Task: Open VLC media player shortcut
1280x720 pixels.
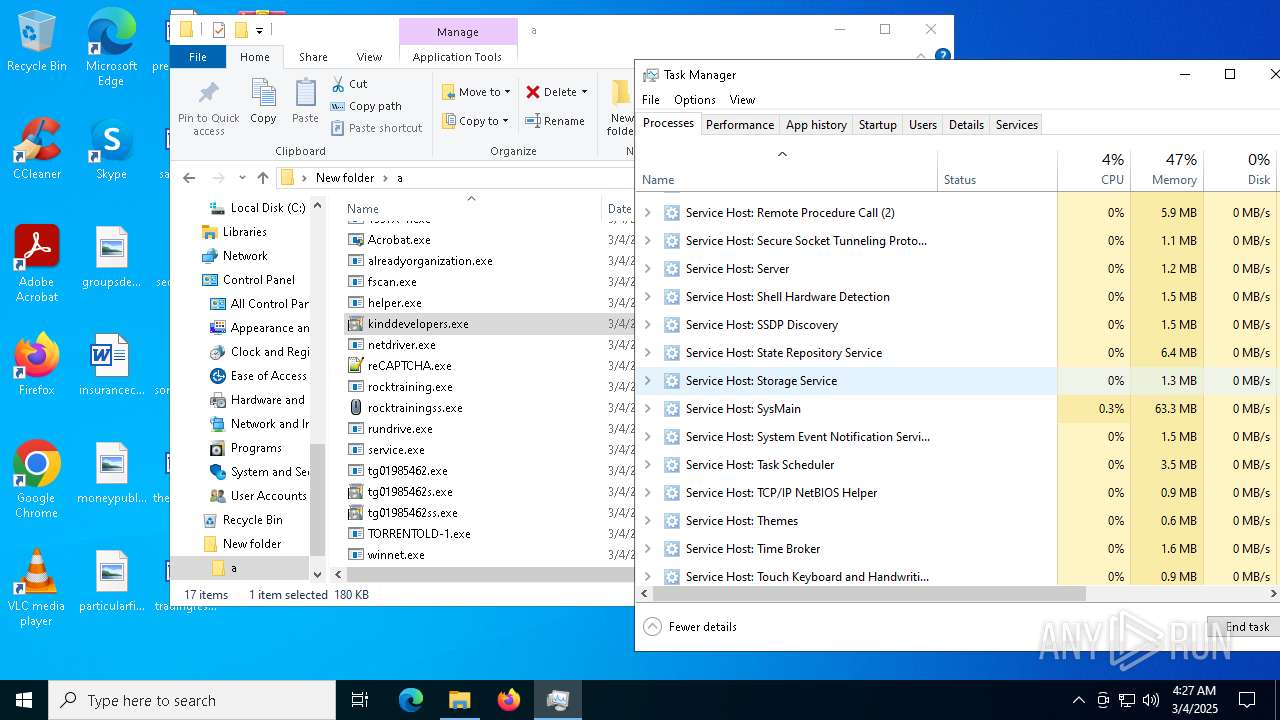Action: 37,587
